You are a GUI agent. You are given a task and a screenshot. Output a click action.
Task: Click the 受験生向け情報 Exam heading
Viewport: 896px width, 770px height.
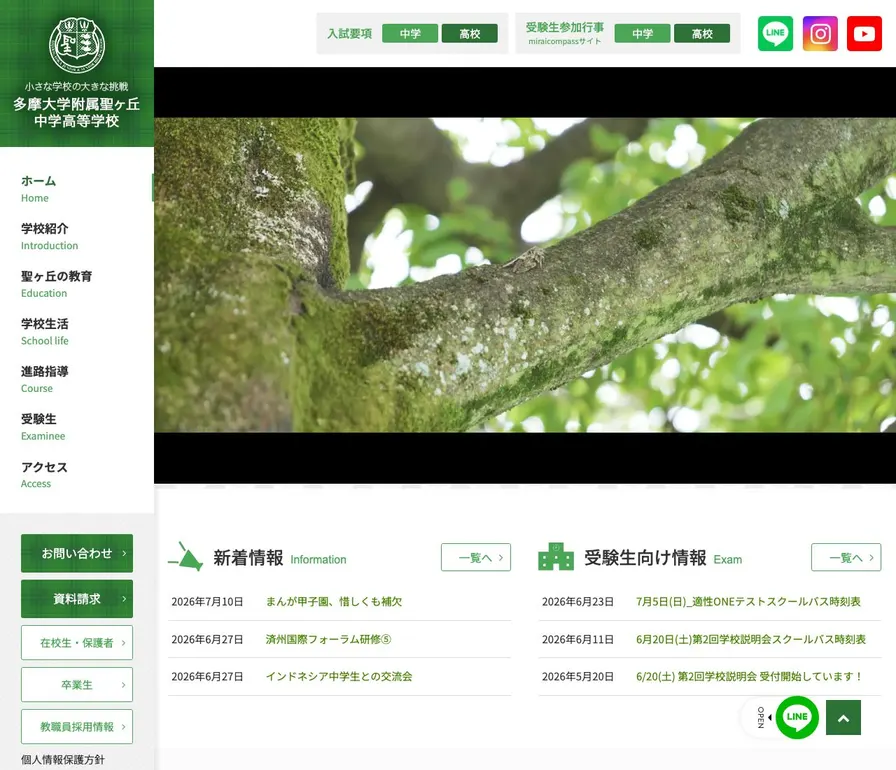(x=663, y=558)
